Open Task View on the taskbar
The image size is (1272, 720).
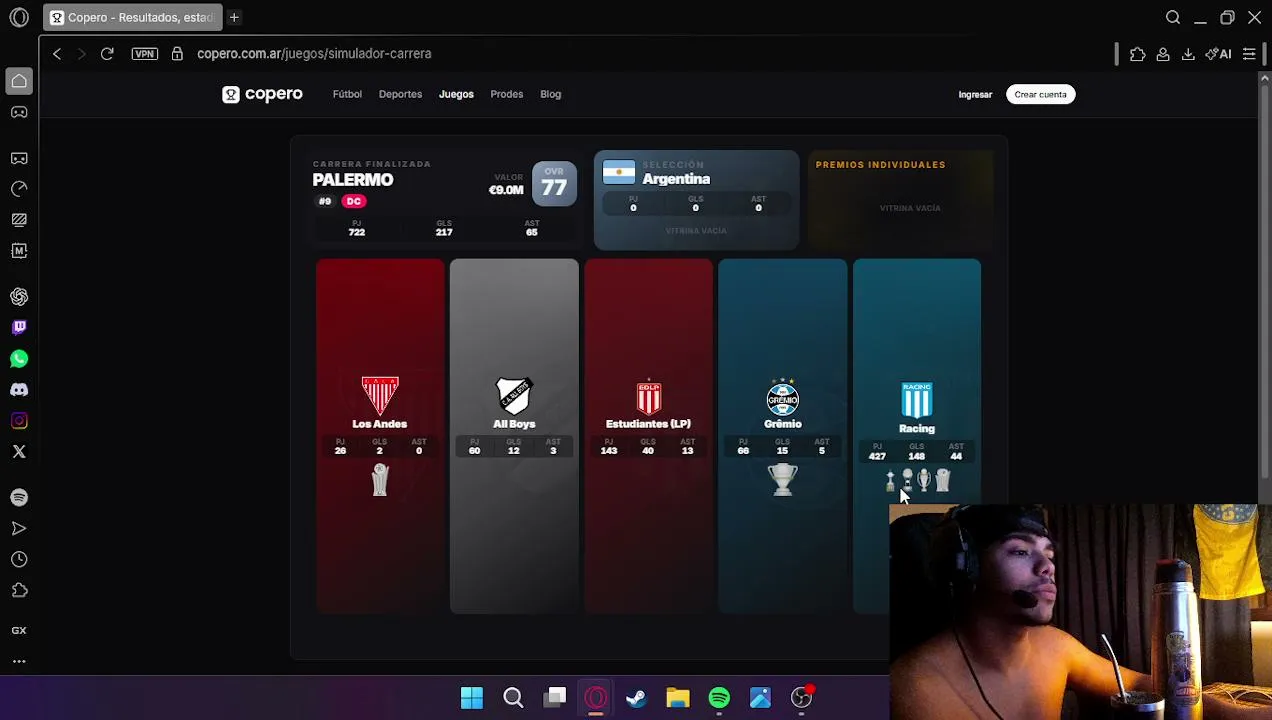pos(555,698)
